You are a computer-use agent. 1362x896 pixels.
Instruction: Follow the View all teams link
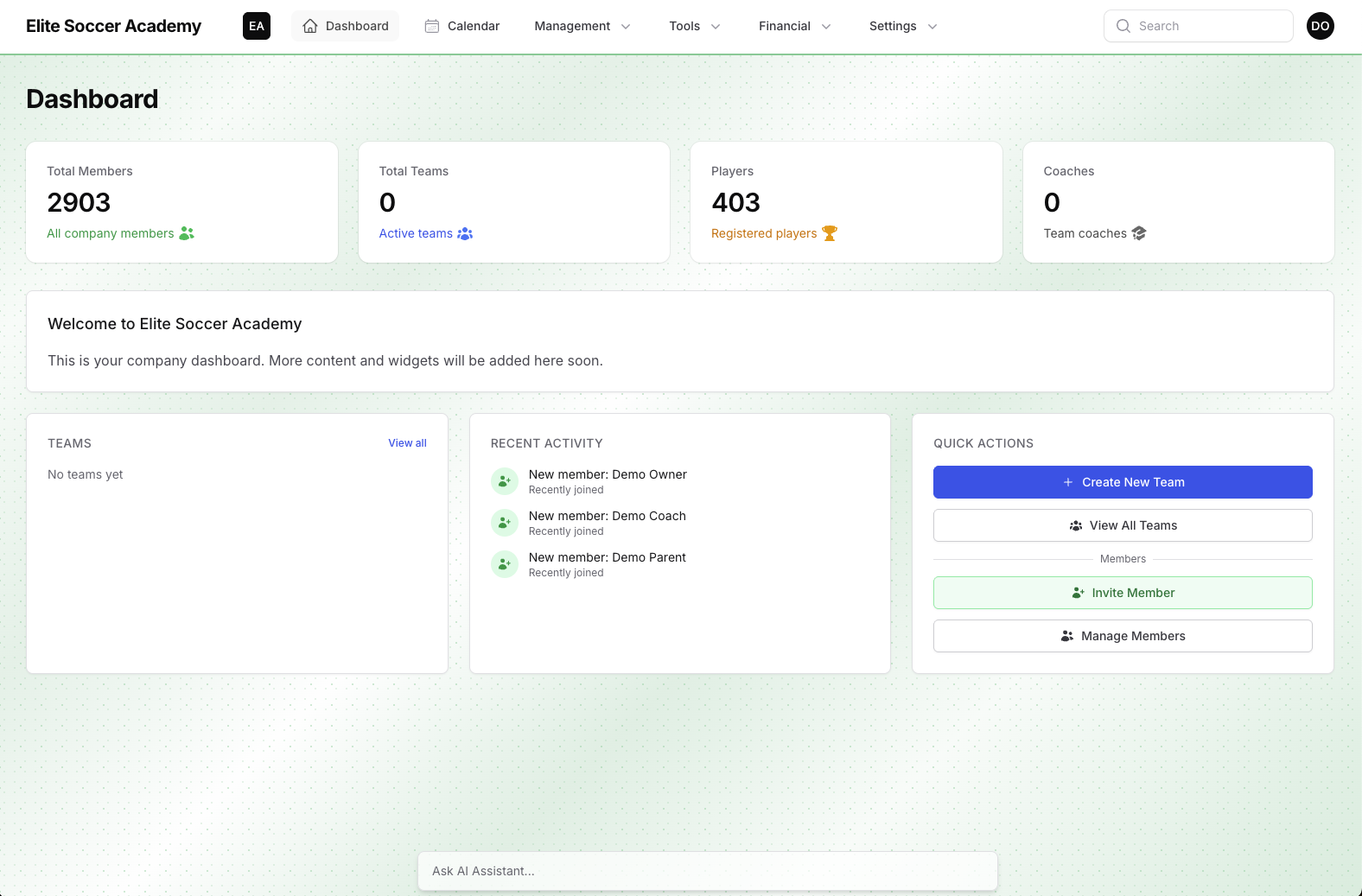(x=407, y=443)
